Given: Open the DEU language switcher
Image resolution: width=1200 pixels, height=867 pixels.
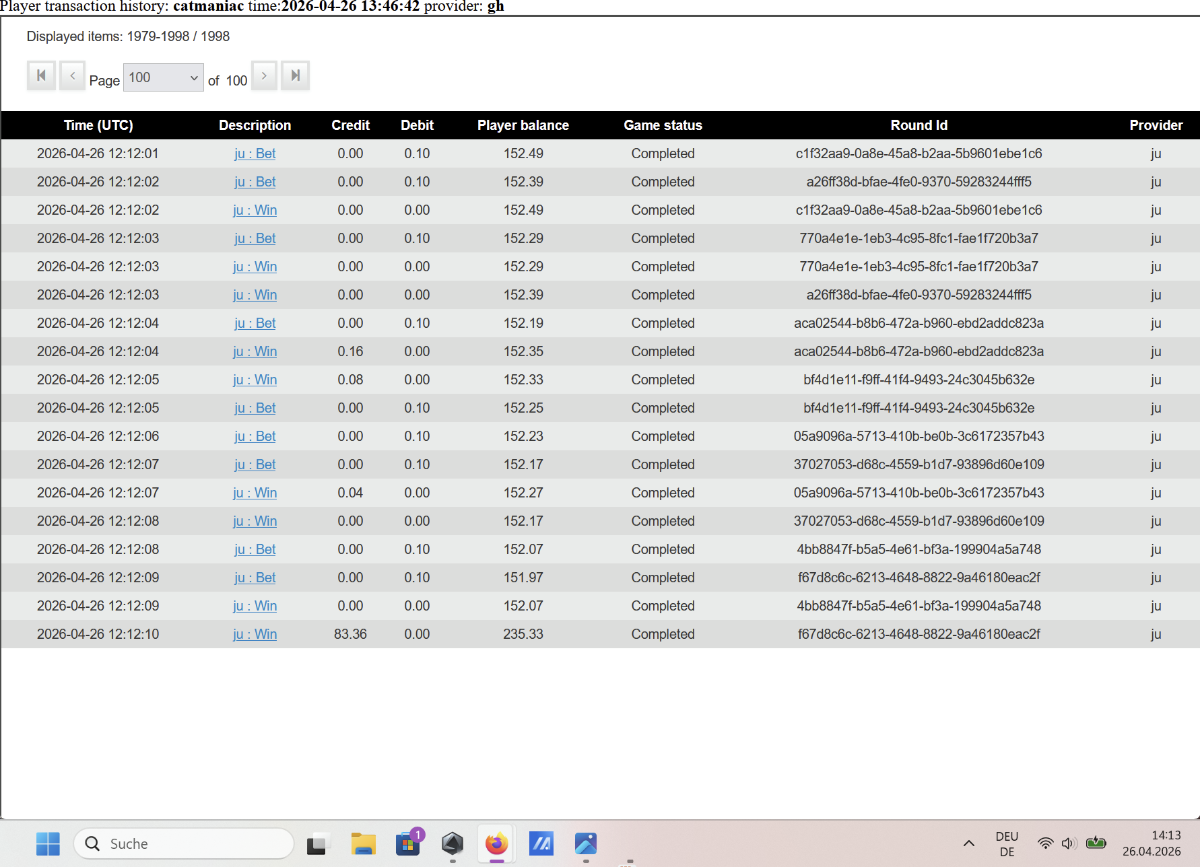Looking at the screenshot, I should (1006, 843).
